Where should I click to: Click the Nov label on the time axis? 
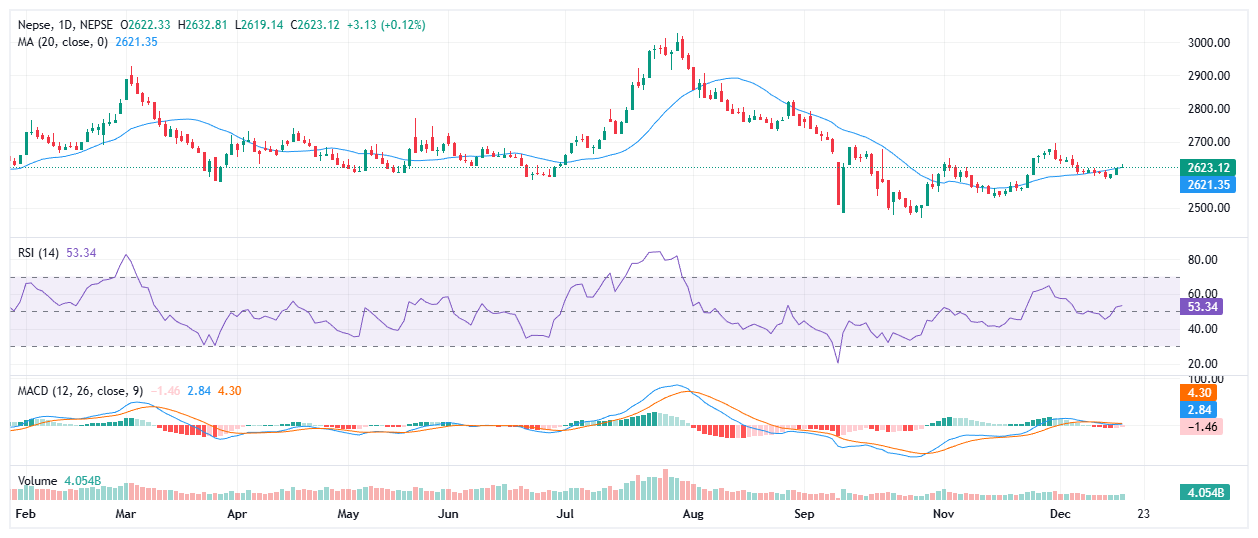(x=944, y=514)
